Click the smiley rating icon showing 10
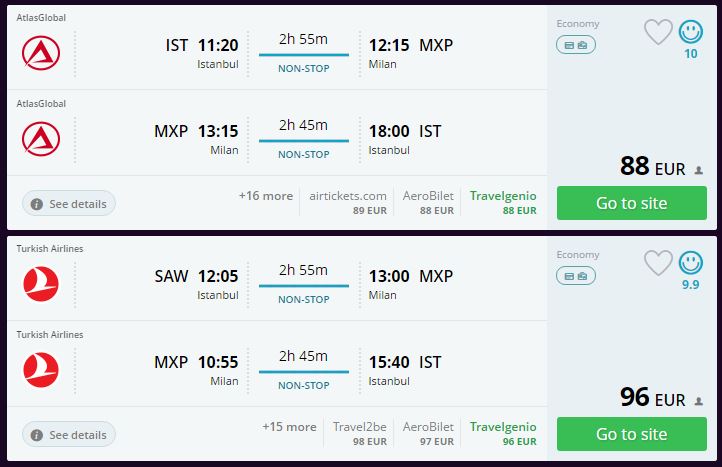The image size is (722, 467). [x=691, y=32]
